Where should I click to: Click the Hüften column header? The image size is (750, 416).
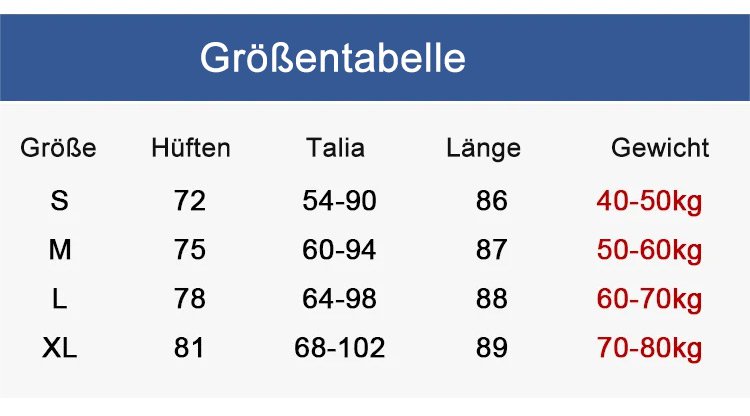coord(190,149)
